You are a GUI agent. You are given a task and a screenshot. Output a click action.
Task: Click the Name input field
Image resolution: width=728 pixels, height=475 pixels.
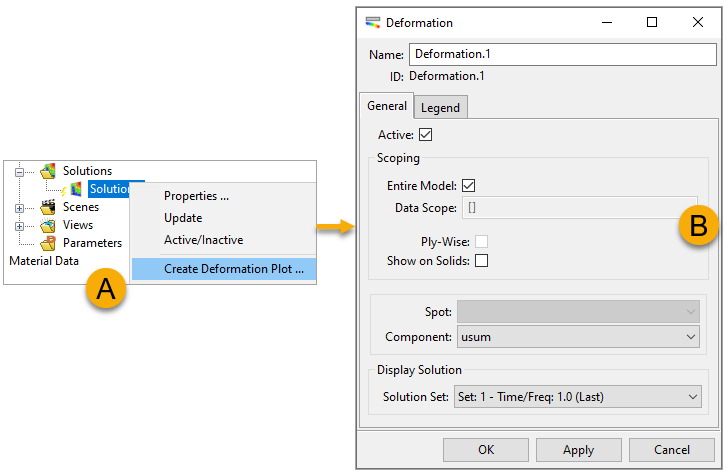point(563,54)
